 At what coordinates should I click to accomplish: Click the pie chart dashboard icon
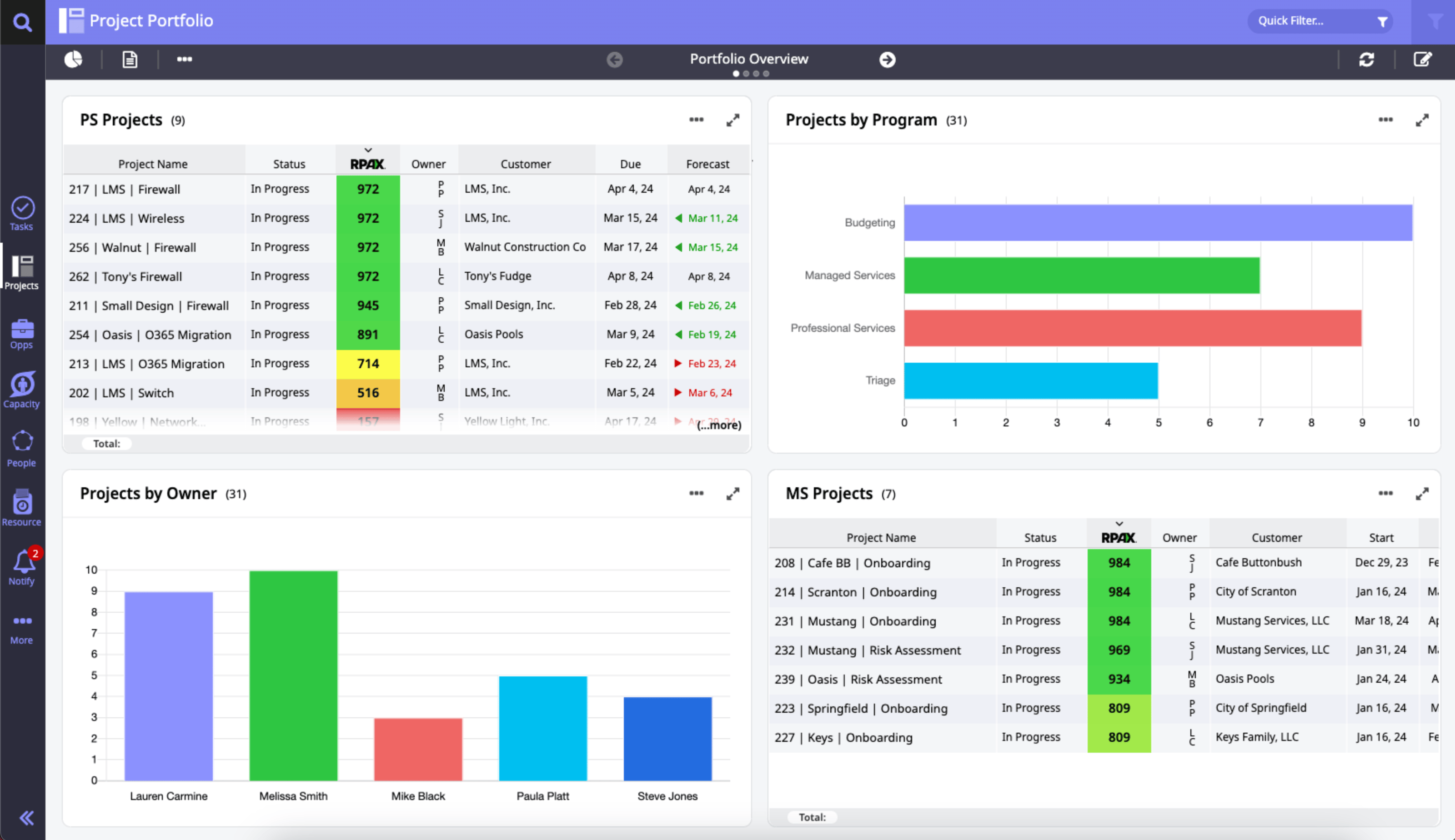point(73,60)
